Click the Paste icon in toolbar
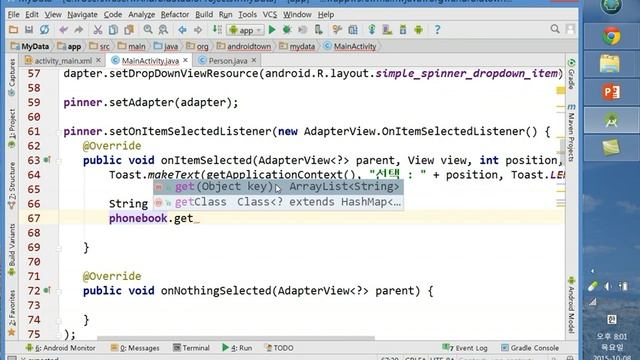This screenshot has width=640, height=360. [x=129, y=30]
